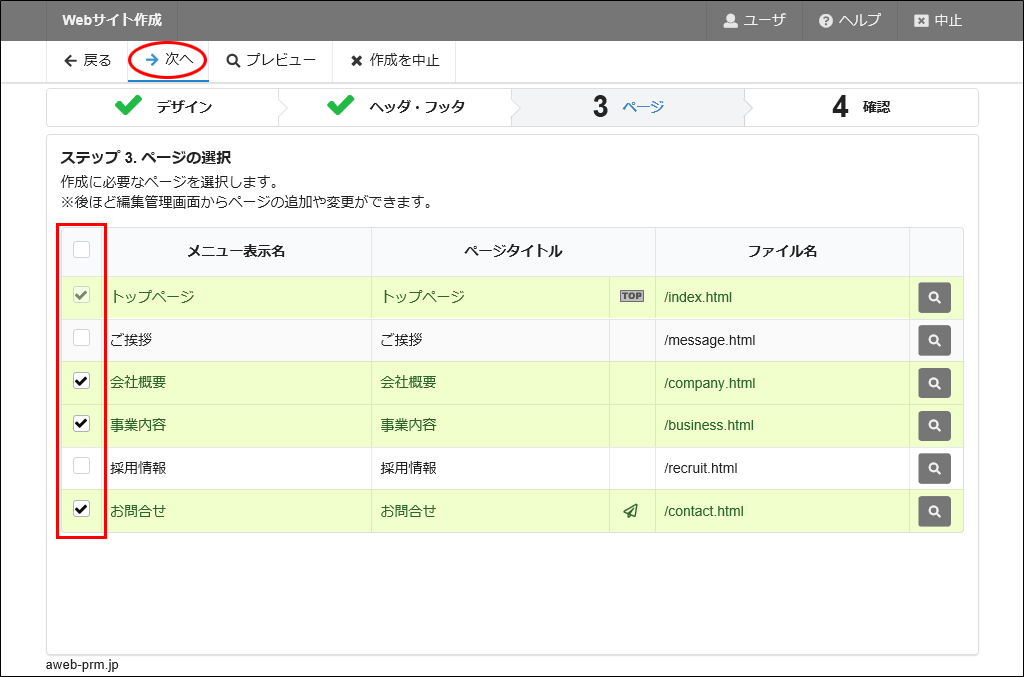Screen dimensions: 1024x677
Task: Uncheck the お問合せ page checkbox
Action: (x=82, y=509)
